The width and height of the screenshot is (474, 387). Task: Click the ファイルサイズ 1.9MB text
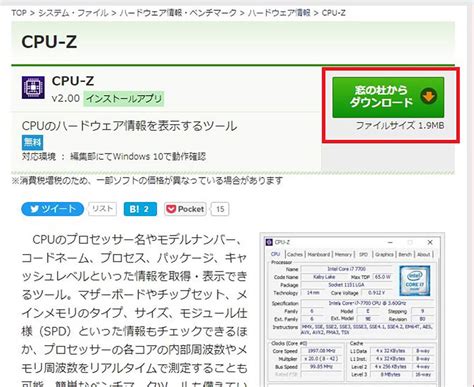(x=400, y=126)
